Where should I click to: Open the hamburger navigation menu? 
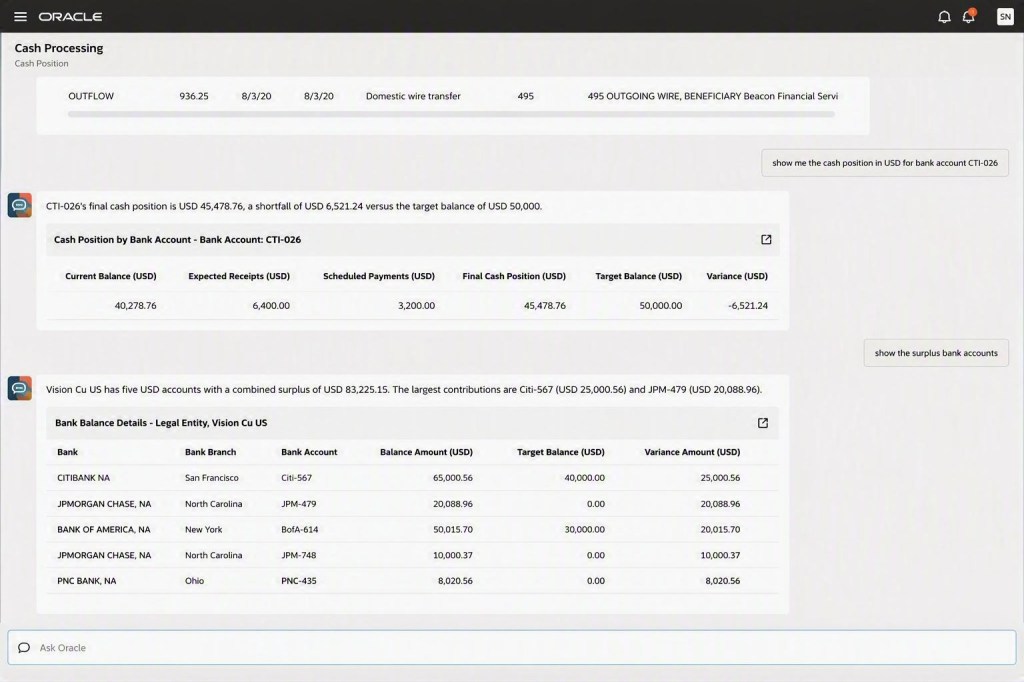tap(20, 16)
